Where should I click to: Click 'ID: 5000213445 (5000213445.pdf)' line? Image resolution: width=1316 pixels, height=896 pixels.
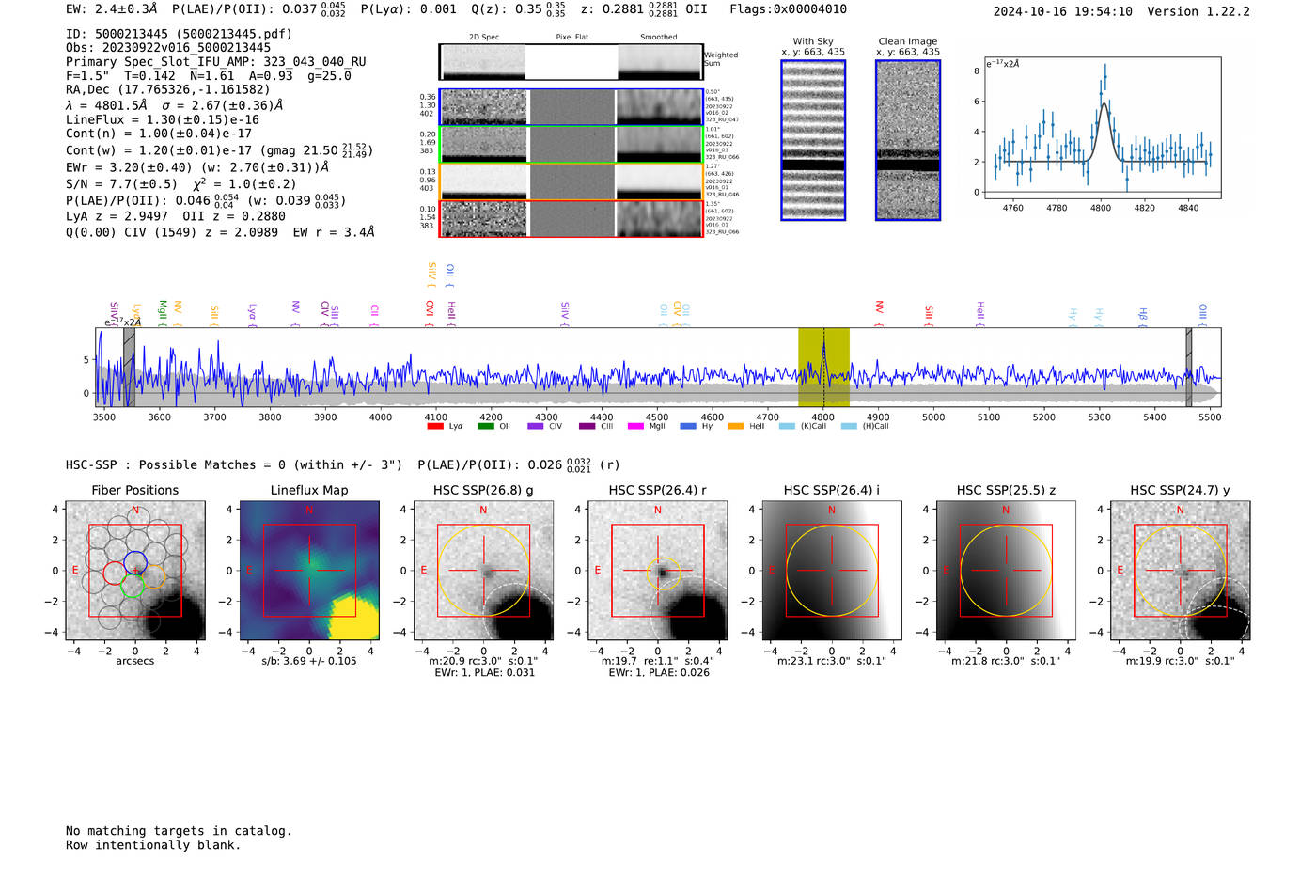point(179,34)
